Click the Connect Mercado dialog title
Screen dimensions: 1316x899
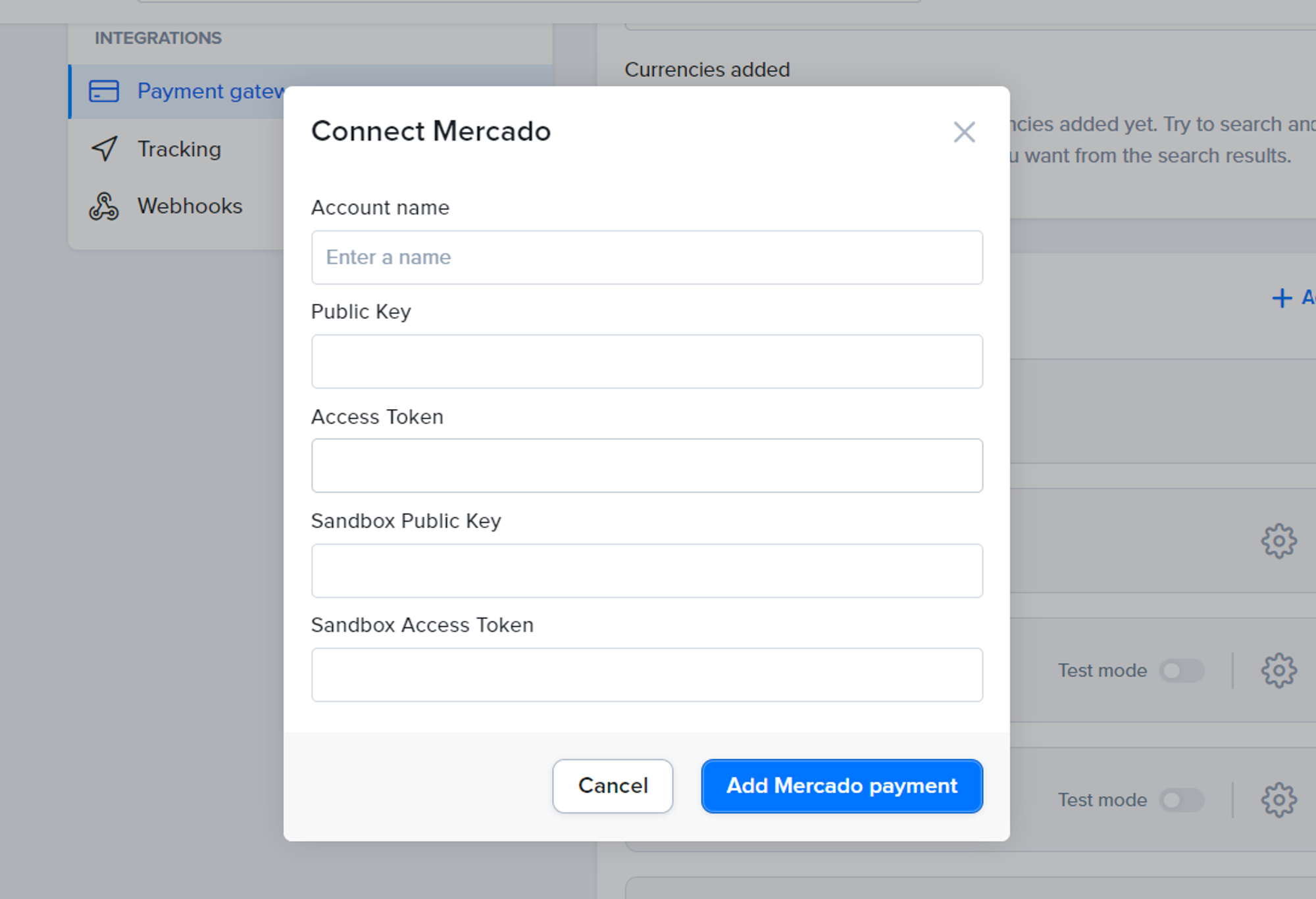tap(431, 131)
